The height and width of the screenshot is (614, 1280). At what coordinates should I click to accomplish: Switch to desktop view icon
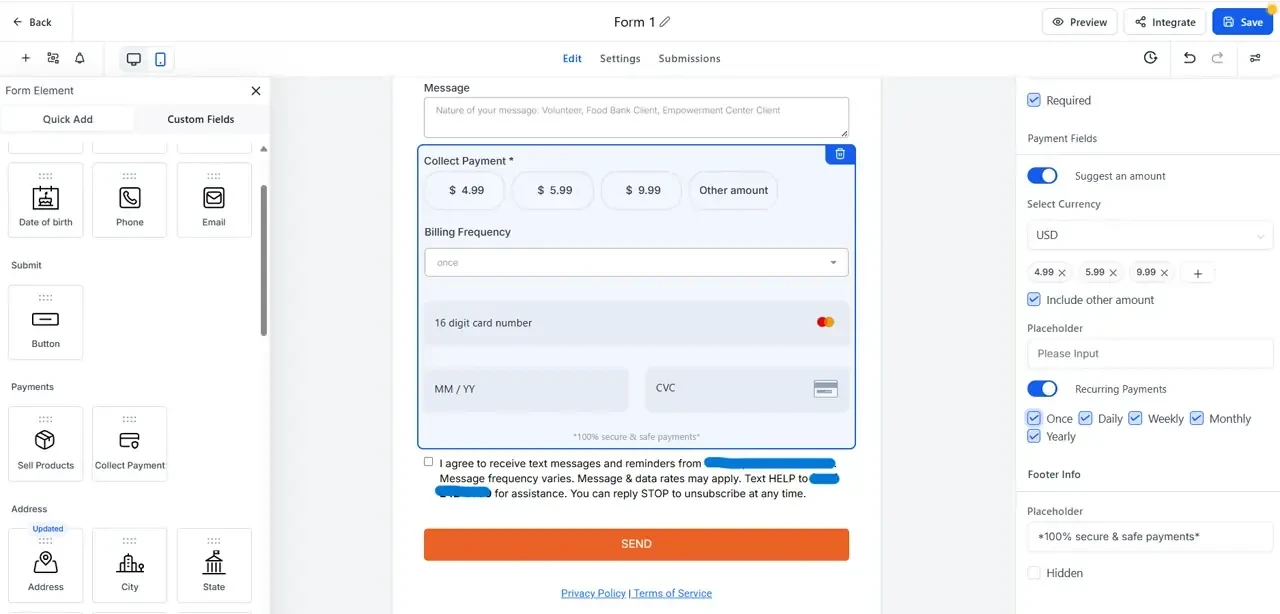[133, 59]
